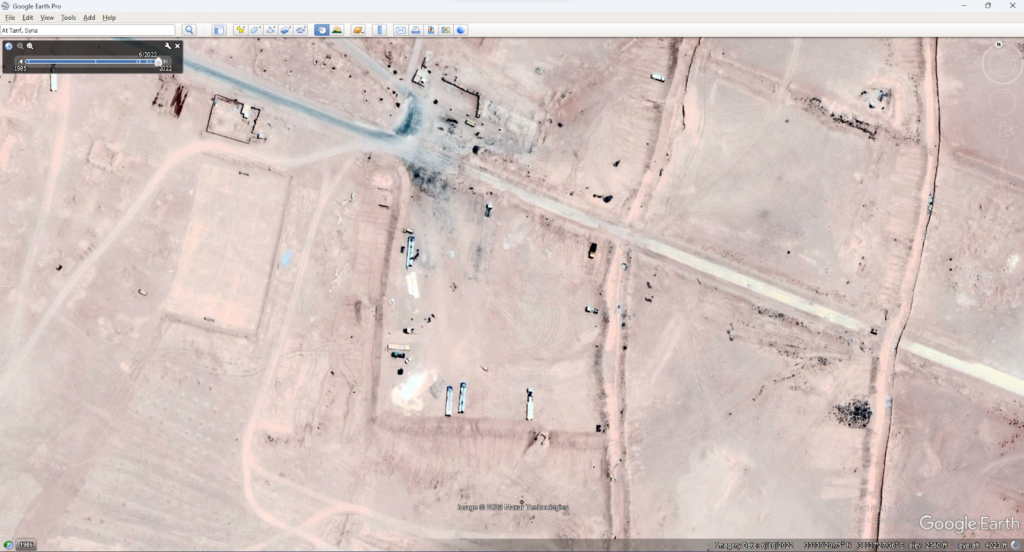Viewport: 1024px width, 552px height.
Task: Open the Help menu
Action: (109, 17)
